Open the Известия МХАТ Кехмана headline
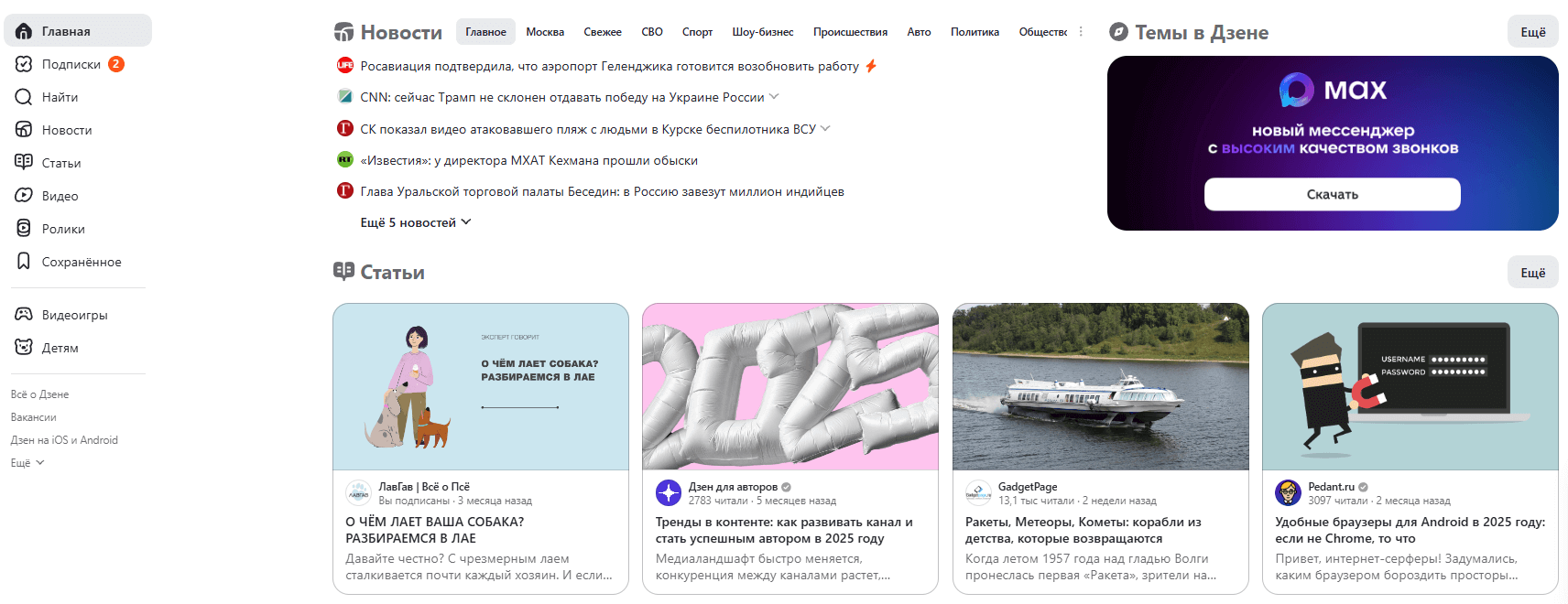The width and height of the screenshot is (1568, 604). 528,160
